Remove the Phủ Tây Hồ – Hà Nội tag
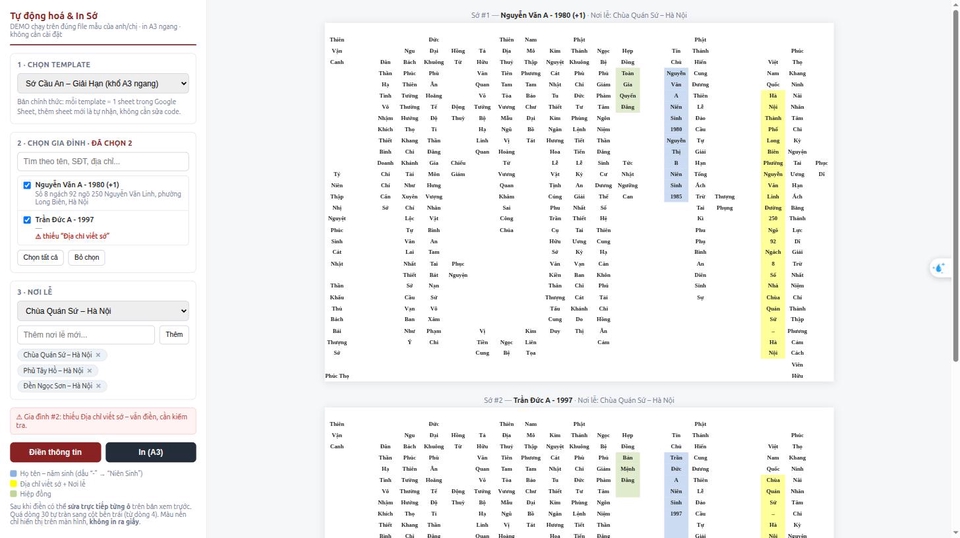Screen dimensions: 960x538 point(89,371)
